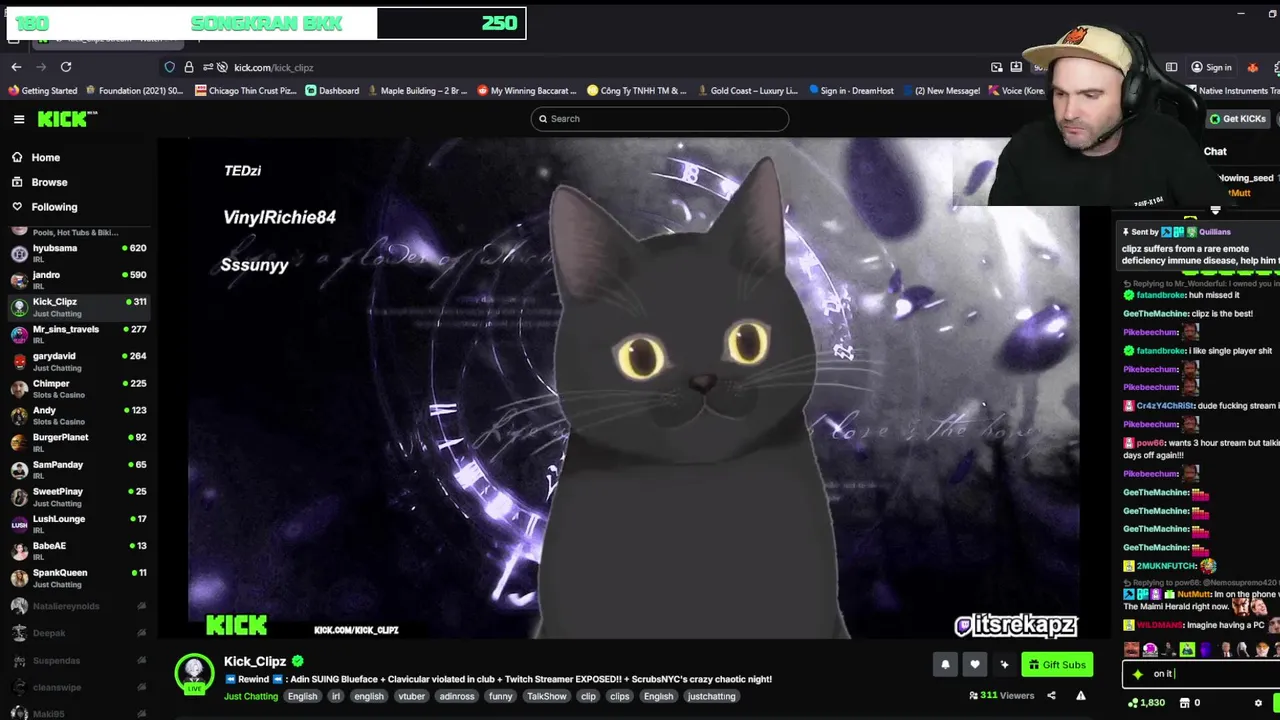Select hyubsama channel in sidebar
The image size is (1280, 720).
(80, 253)
